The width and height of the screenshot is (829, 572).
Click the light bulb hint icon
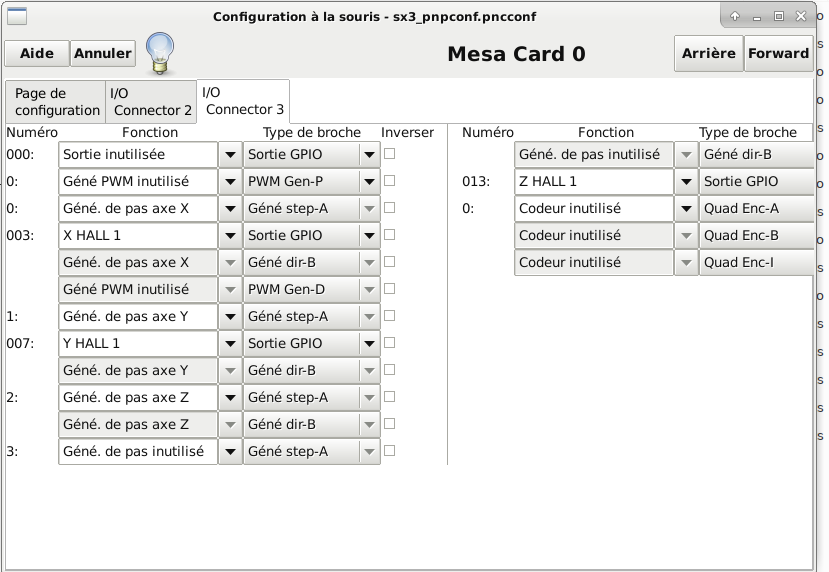pos(160,52)
